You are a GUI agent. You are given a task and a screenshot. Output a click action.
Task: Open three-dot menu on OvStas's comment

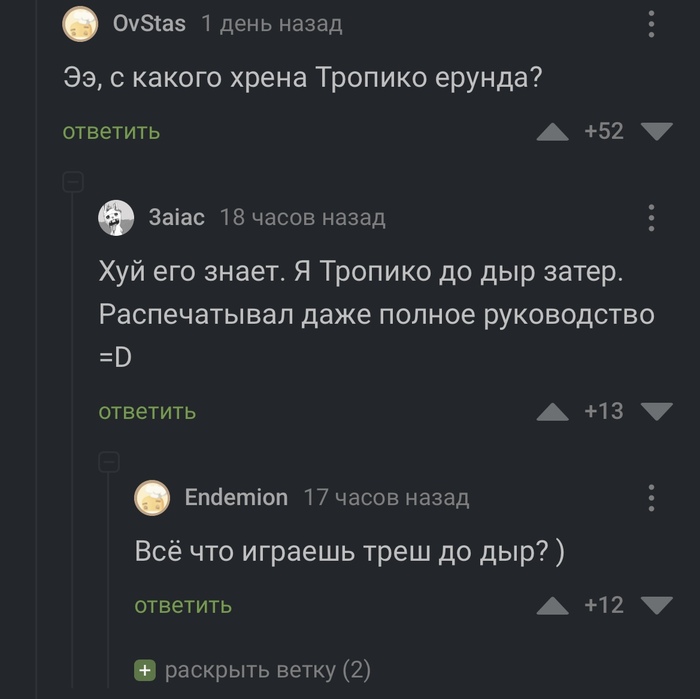click(x=651, y=24)
